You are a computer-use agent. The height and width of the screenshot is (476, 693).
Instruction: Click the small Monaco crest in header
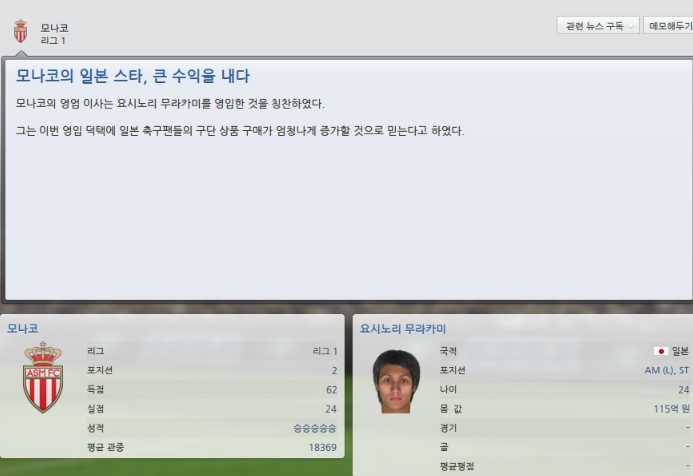(x=20, y=32)
